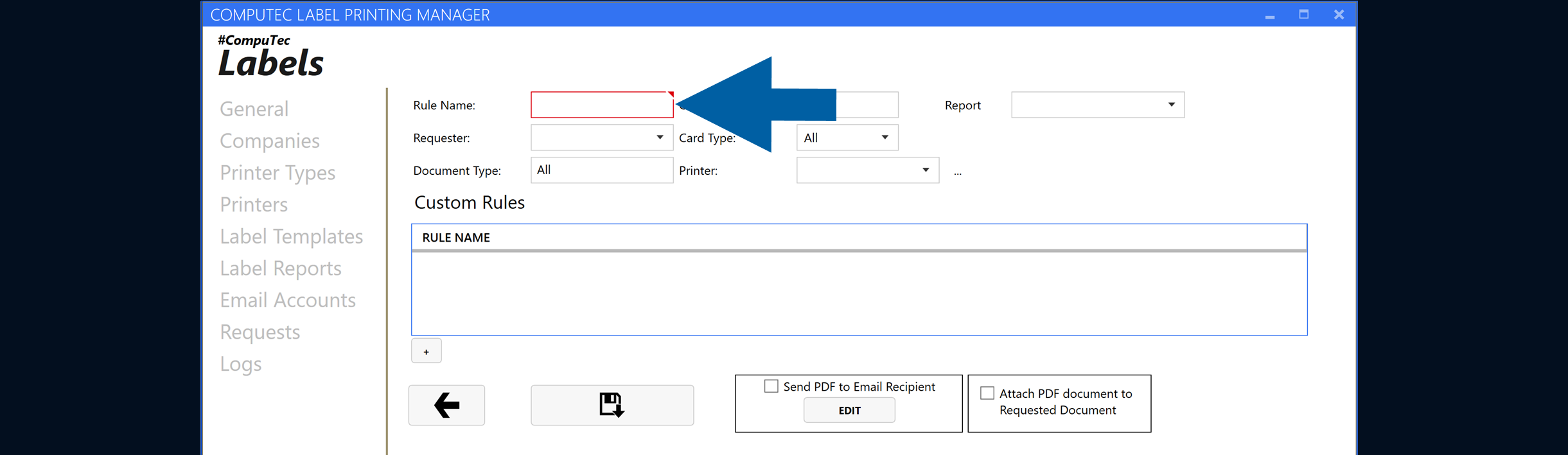
Task: Open the General section
Action: click(254, 109)
